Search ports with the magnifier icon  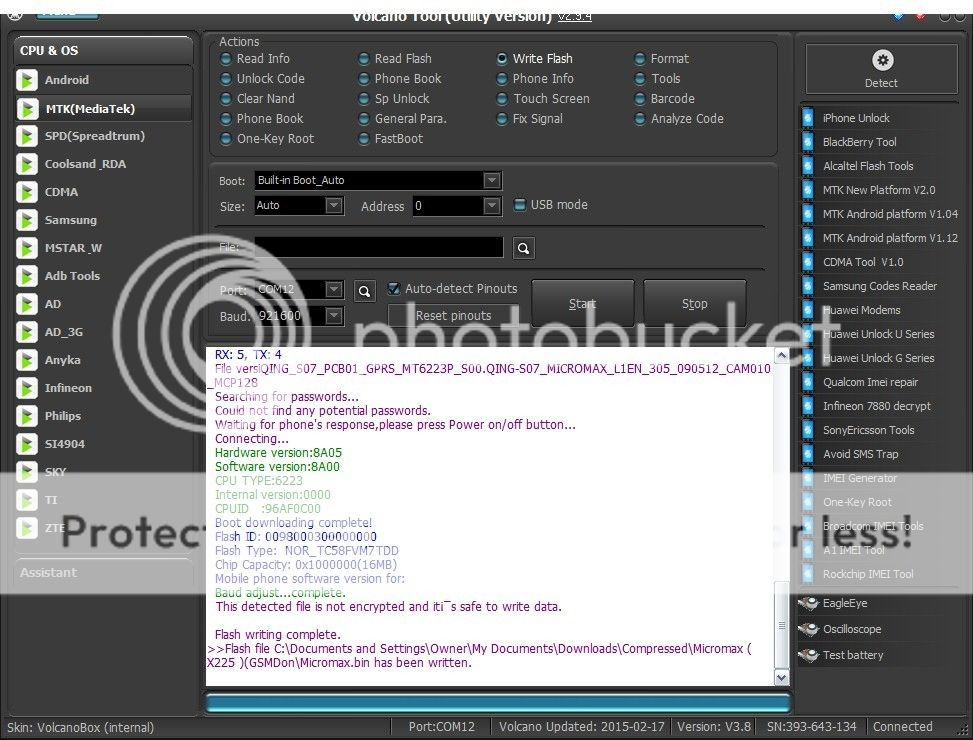click(x=365, y=291)
